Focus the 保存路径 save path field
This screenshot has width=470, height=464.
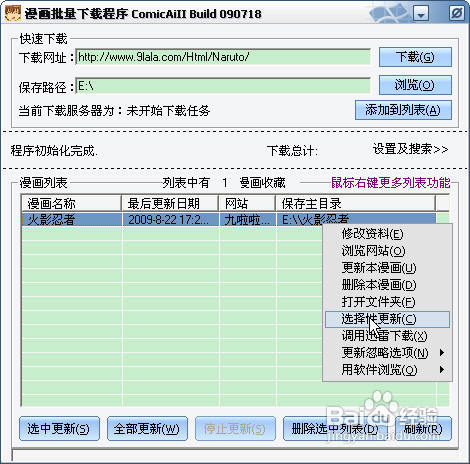(223, 86)
